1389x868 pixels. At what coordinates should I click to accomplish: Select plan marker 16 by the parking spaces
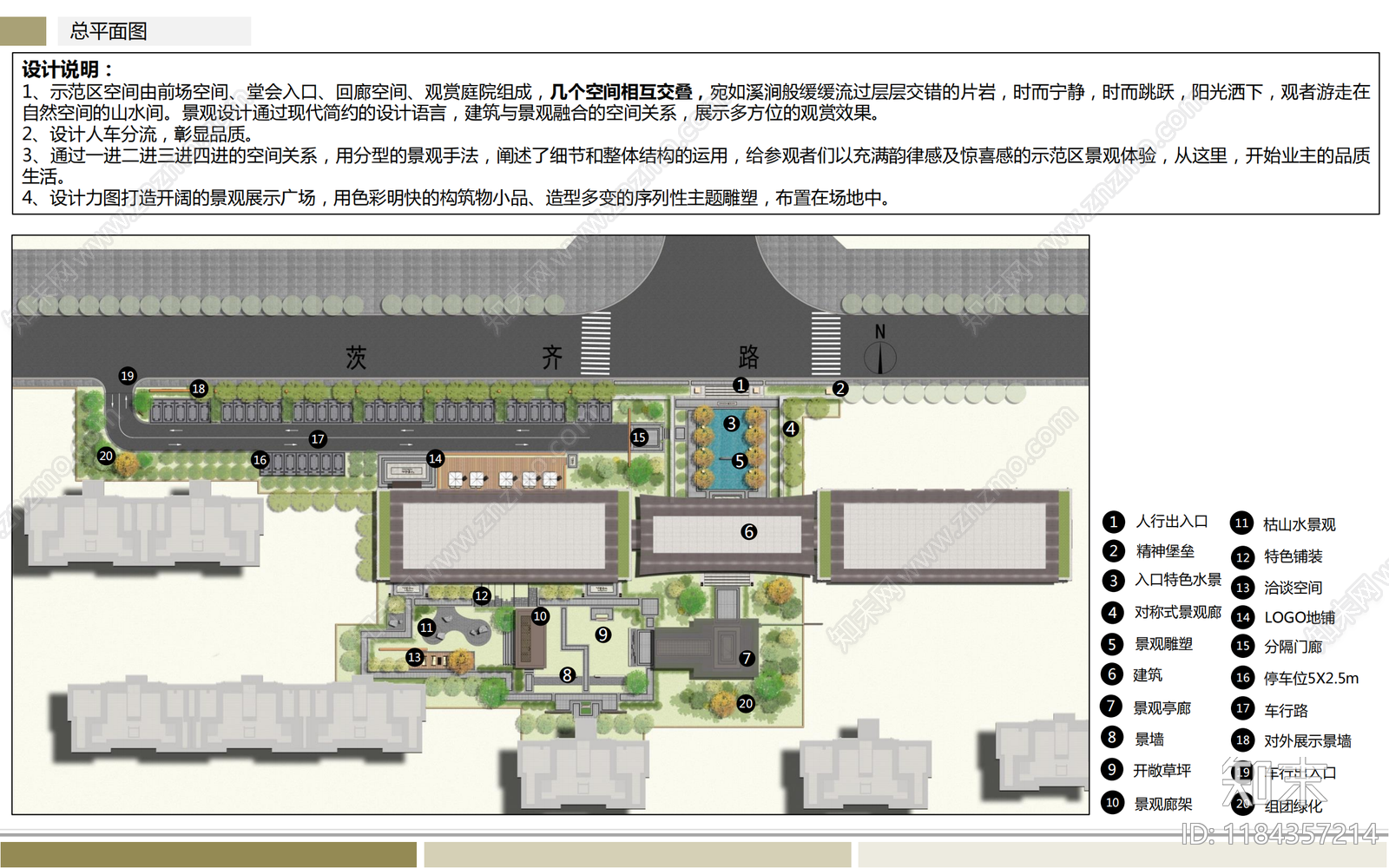[x=260, y=460]
